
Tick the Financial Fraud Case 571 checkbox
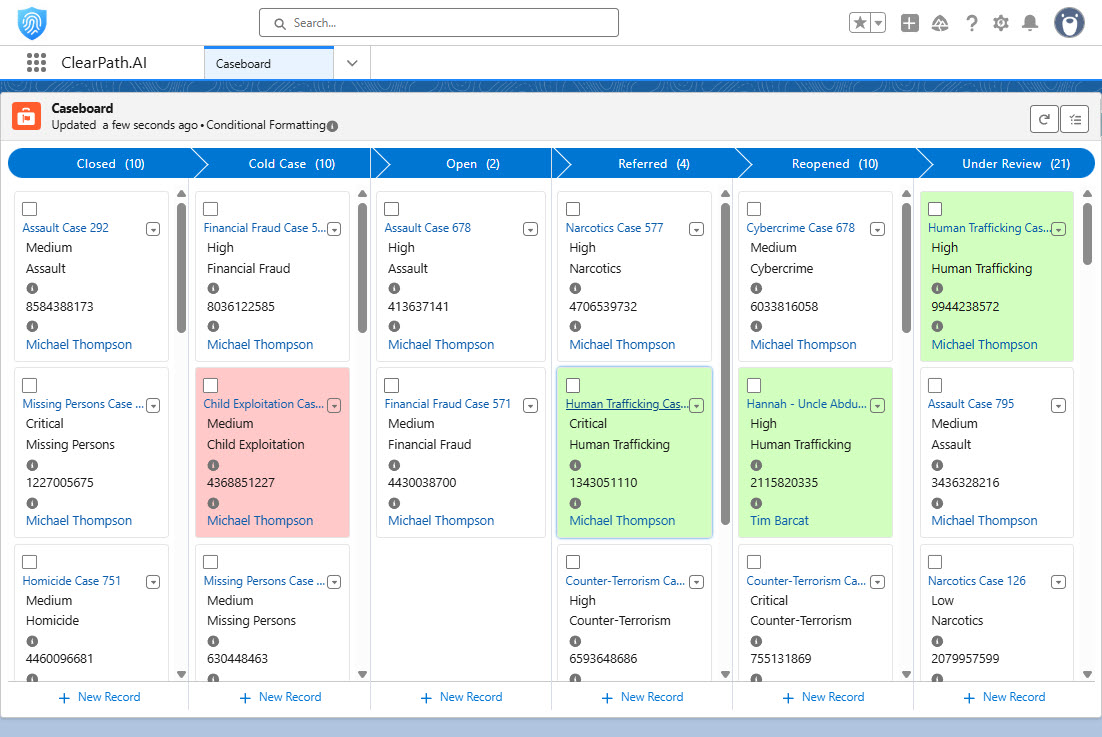(392, 385)
